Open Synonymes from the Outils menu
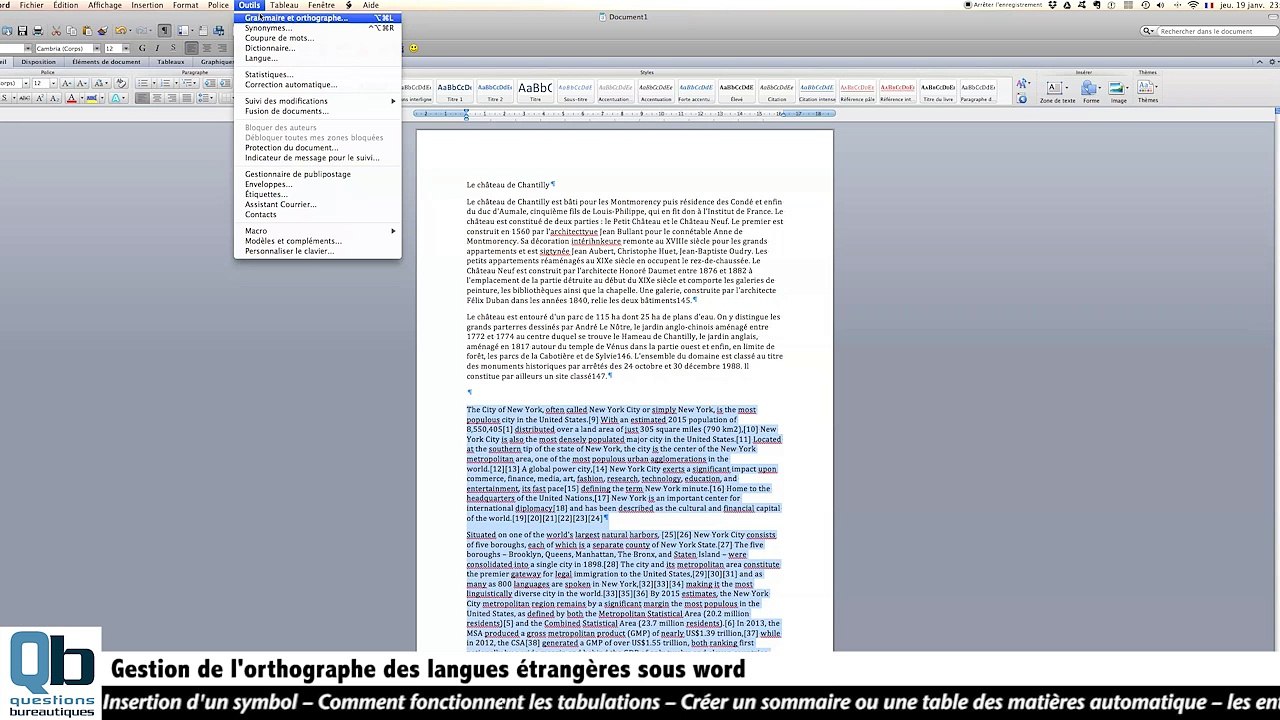1280x720 pixels. (318, 28)
